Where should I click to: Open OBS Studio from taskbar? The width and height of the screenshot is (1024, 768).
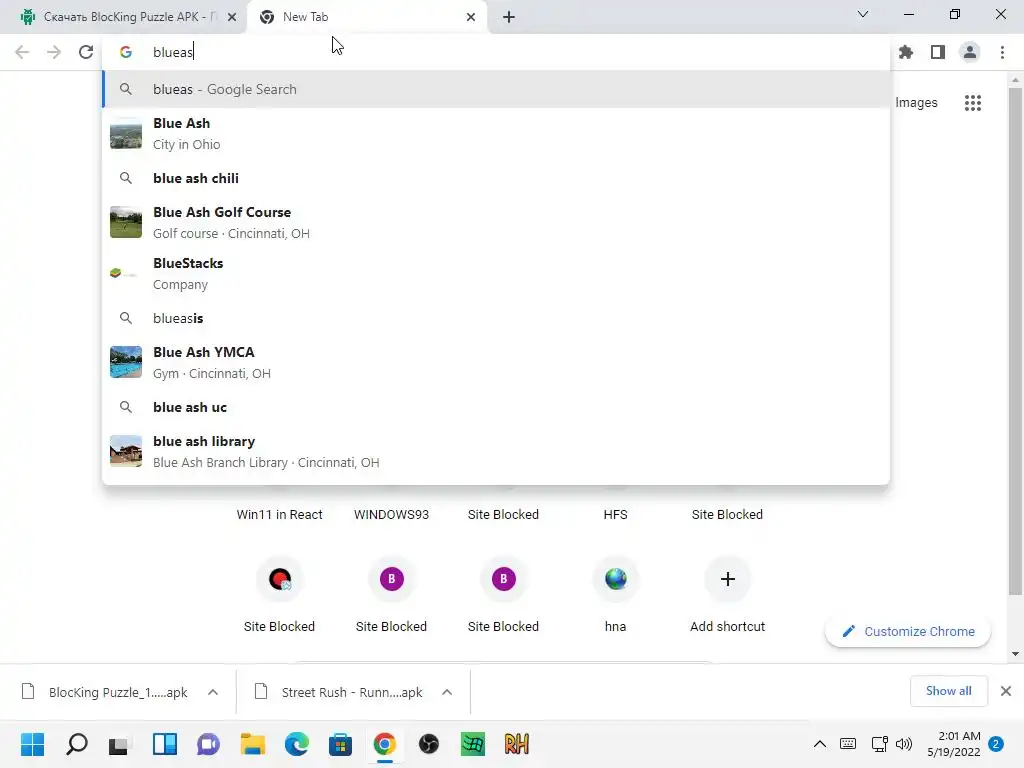428,744
